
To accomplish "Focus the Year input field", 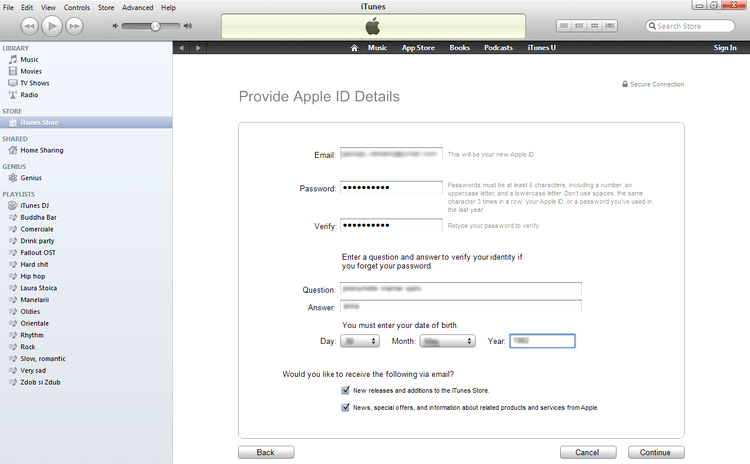I will click(x=542, y=341).
